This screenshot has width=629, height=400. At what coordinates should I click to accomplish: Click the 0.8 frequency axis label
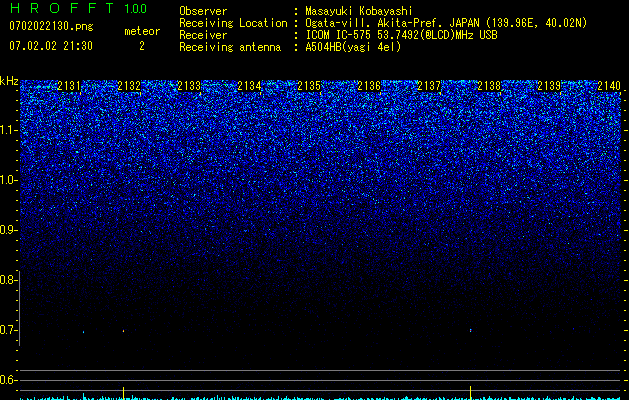click(x=8, y=280)
